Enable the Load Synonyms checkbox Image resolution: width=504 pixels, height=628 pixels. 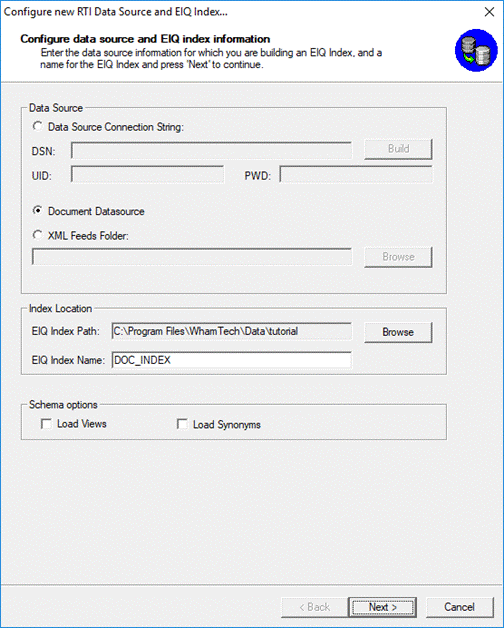tap(182, 424)
